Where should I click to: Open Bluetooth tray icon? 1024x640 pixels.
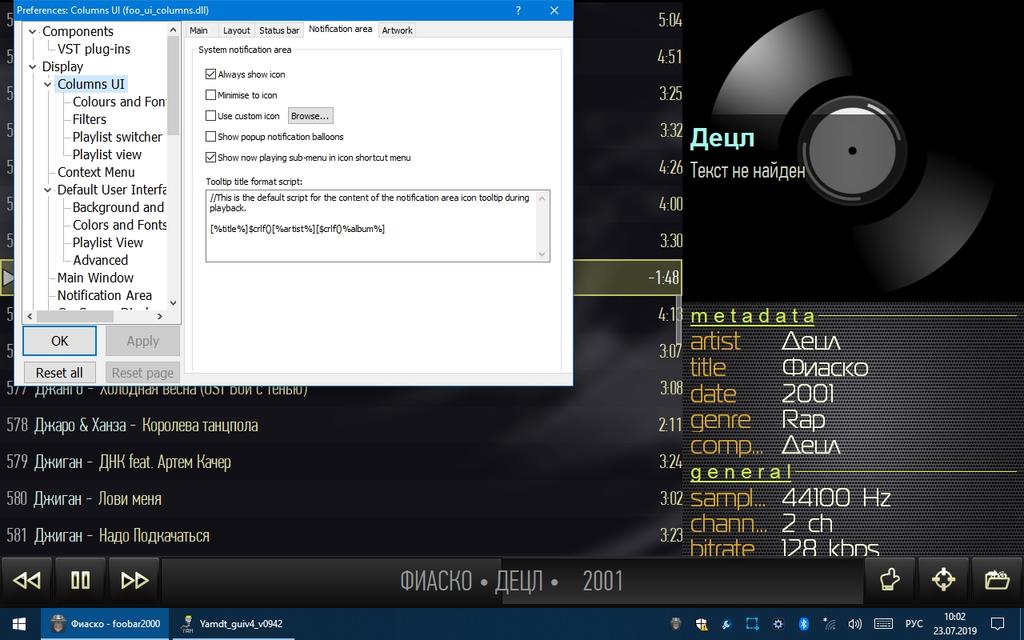point(802,623)
